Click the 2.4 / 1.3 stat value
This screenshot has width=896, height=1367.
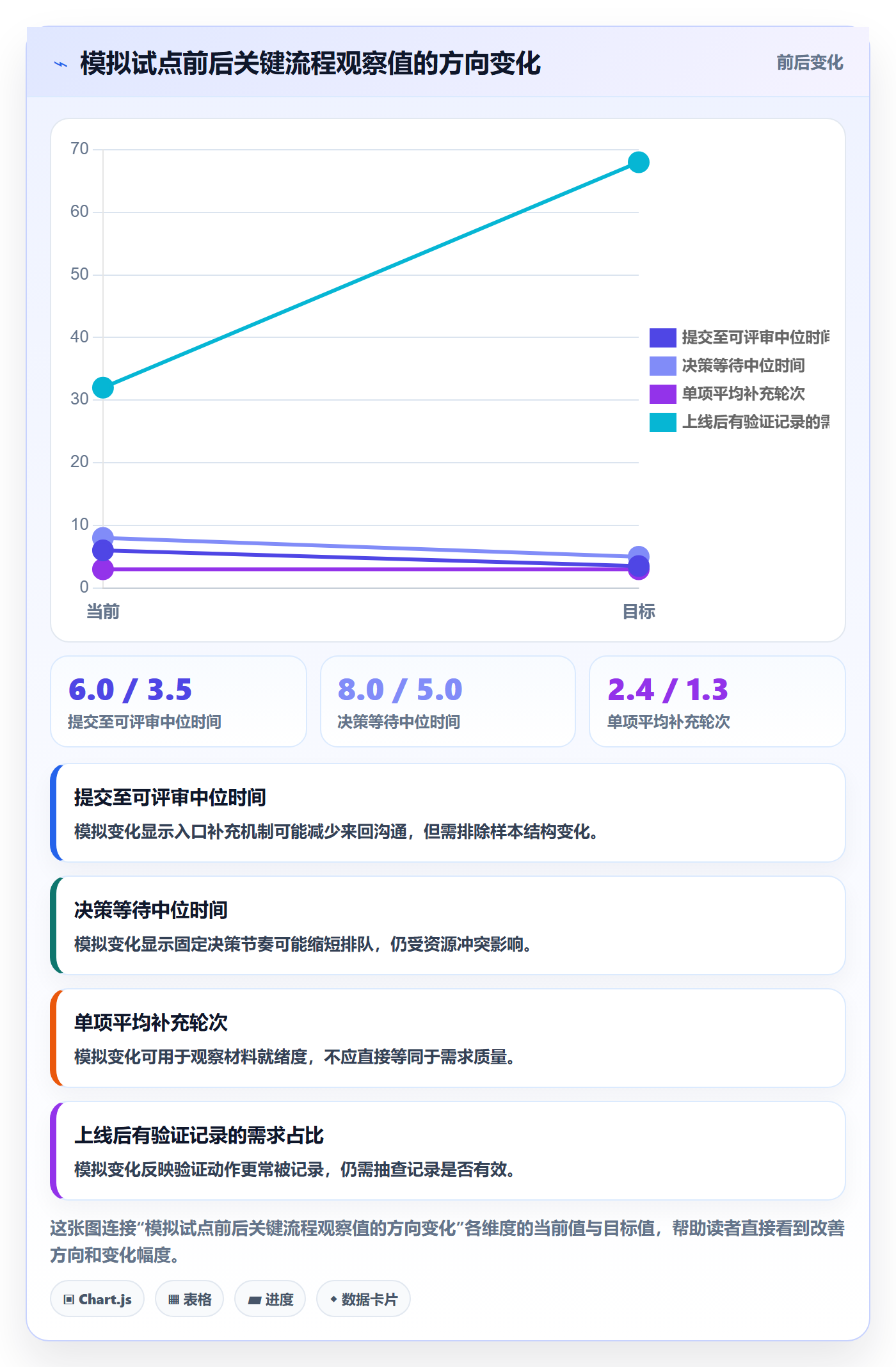668,690
